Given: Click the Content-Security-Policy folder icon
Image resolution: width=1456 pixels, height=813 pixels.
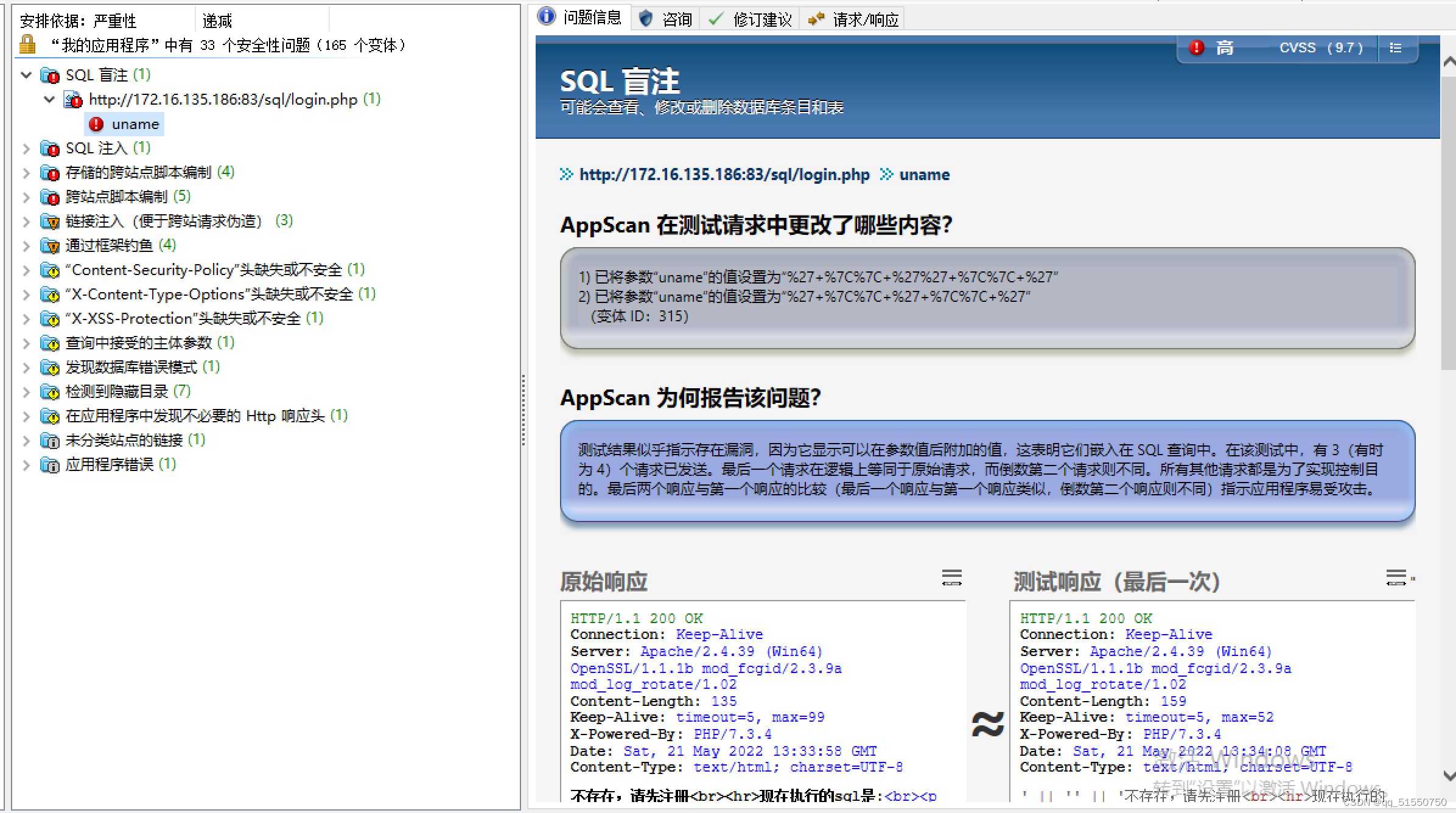Looking at the screenshot, I should click(49, 270).
